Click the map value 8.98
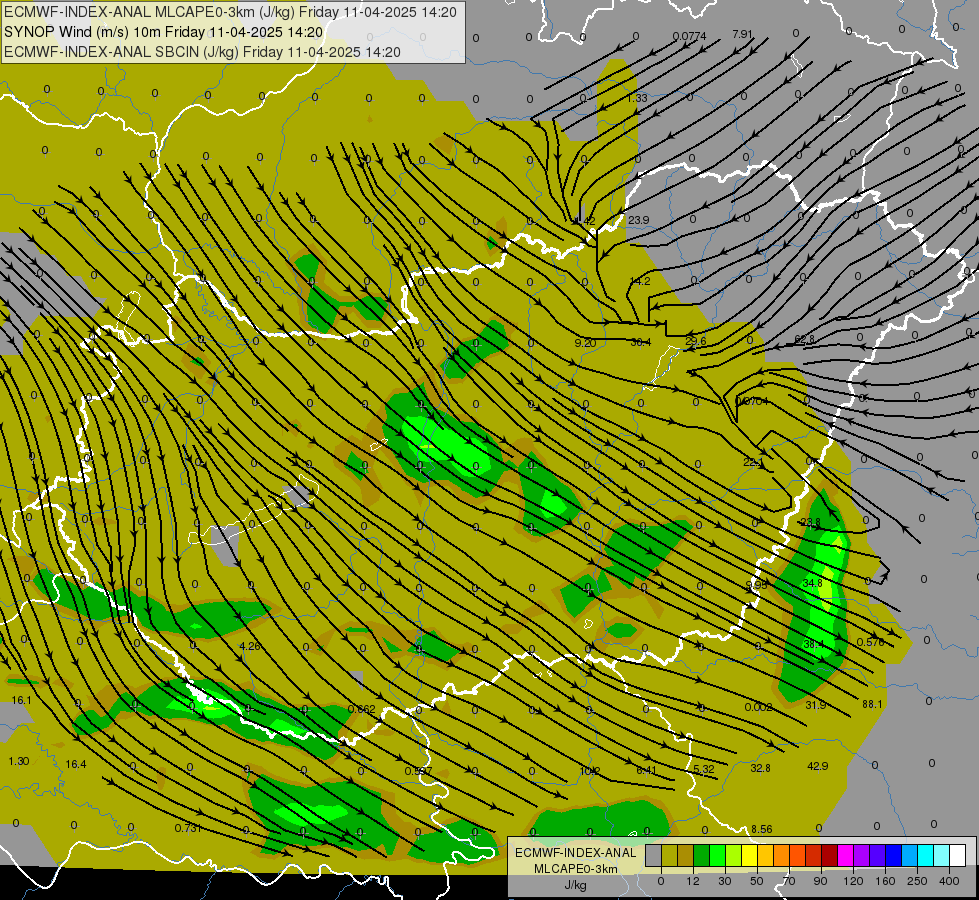Screen dimensions: 979x900 [x=757, y=585]
